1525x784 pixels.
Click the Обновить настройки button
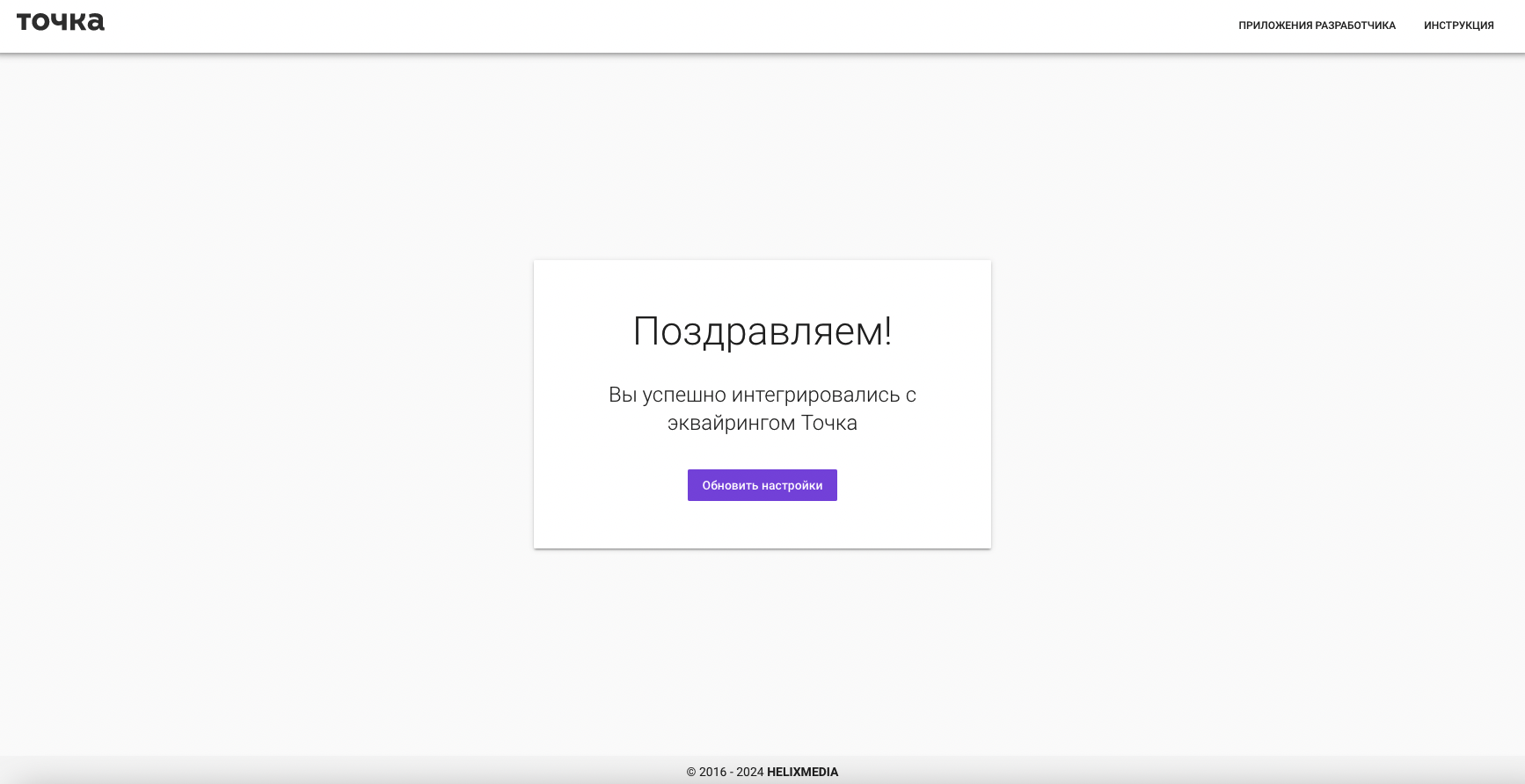(762, 485)
